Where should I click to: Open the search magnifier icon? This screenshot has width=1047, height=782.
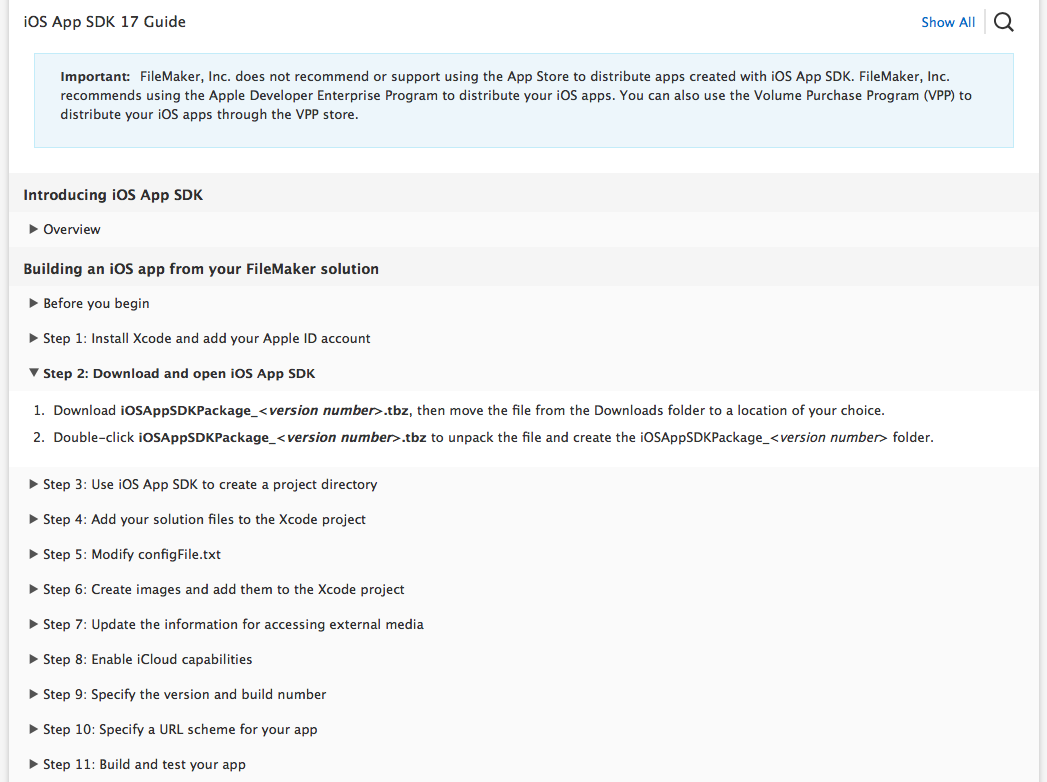(1004, 22)
